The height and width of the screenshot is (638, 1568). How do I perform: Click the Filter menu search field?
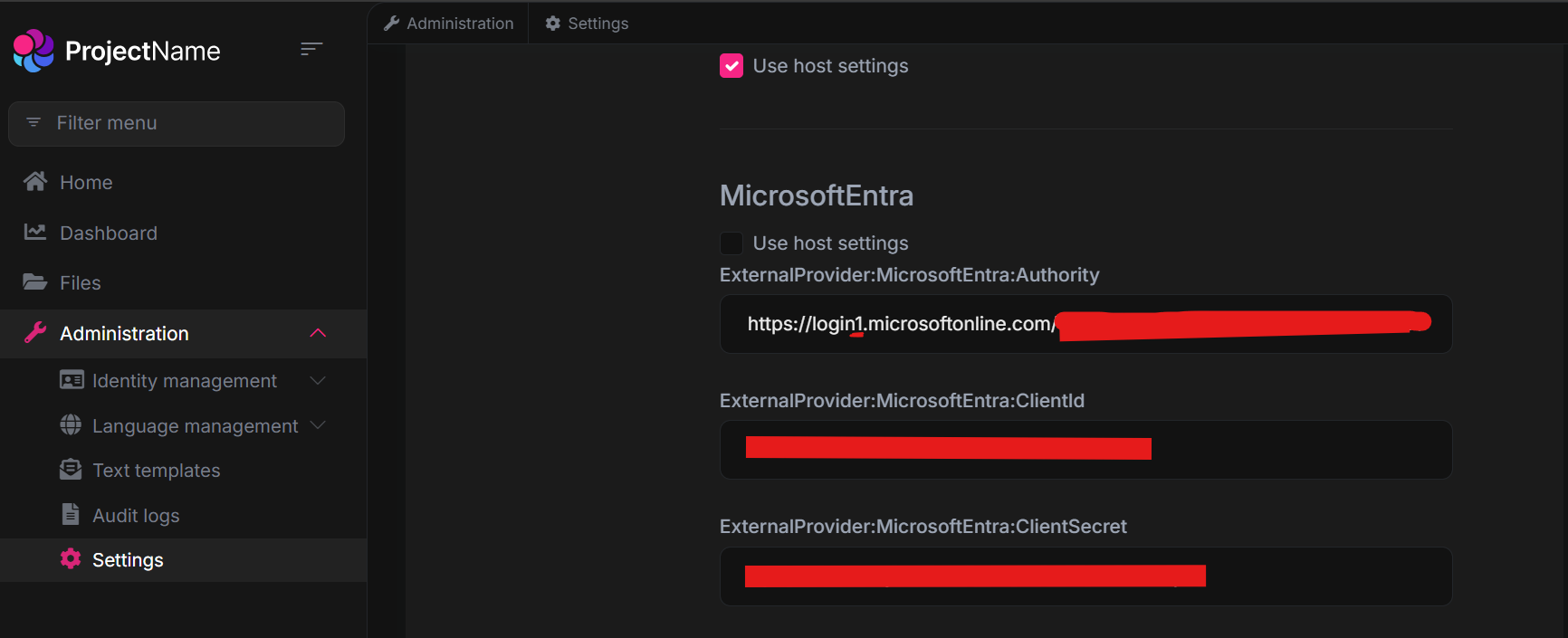[x=177, y=123]
